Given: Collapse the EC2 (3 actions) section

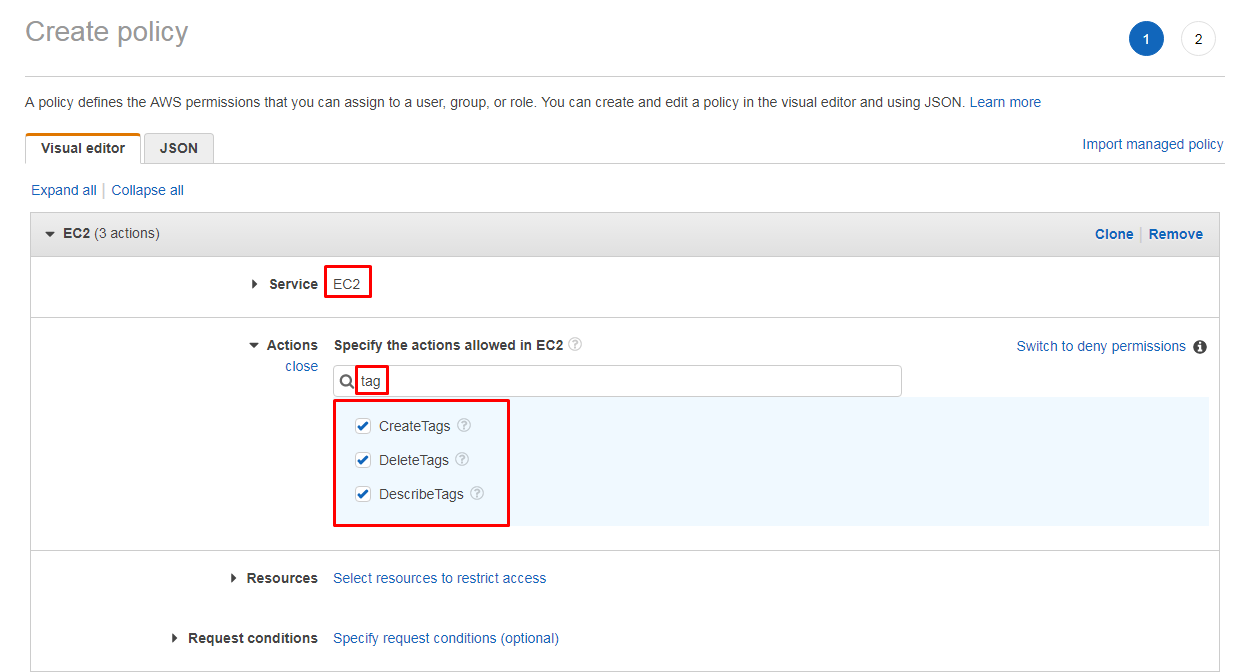Looking at the screenshot, I should [50, 234].
